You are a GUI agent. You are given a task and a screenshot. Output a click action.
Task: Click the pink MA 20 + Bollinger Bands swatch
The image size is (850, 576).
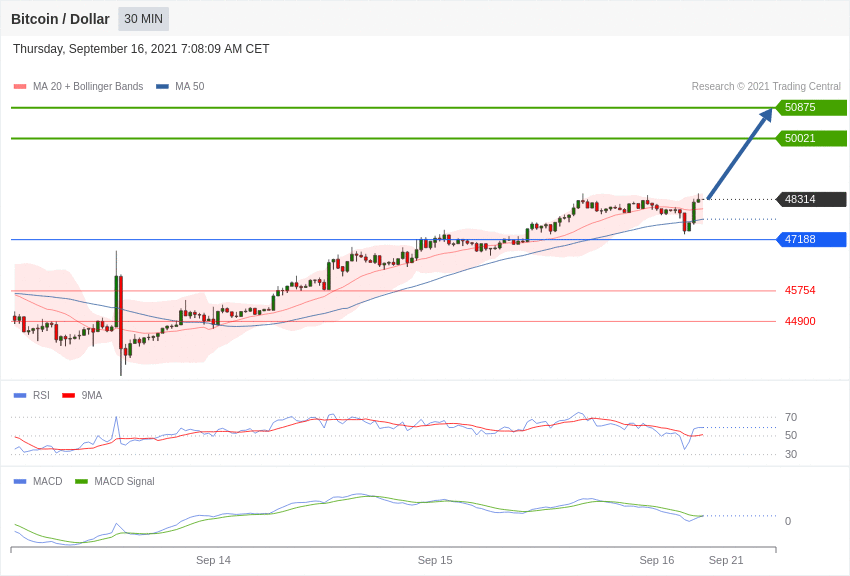tap(20, 87)
